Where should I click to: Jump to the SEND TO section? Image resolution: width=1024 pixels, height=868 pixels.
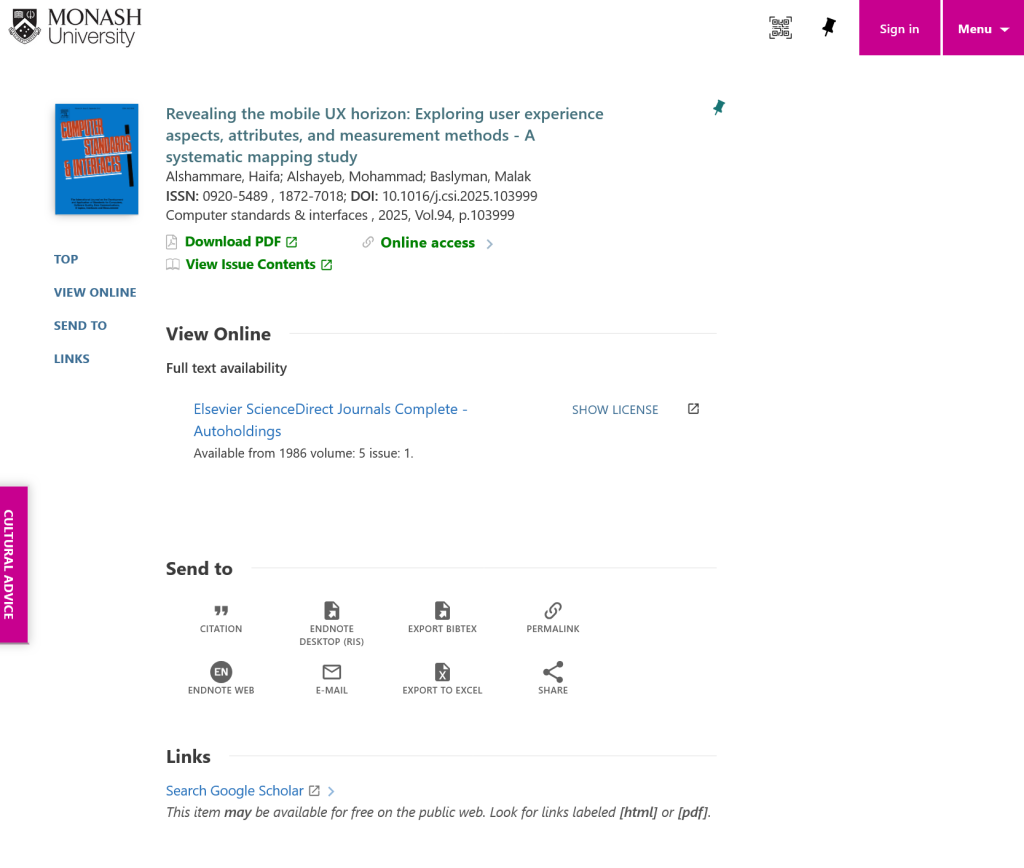(x=80, y=325)
